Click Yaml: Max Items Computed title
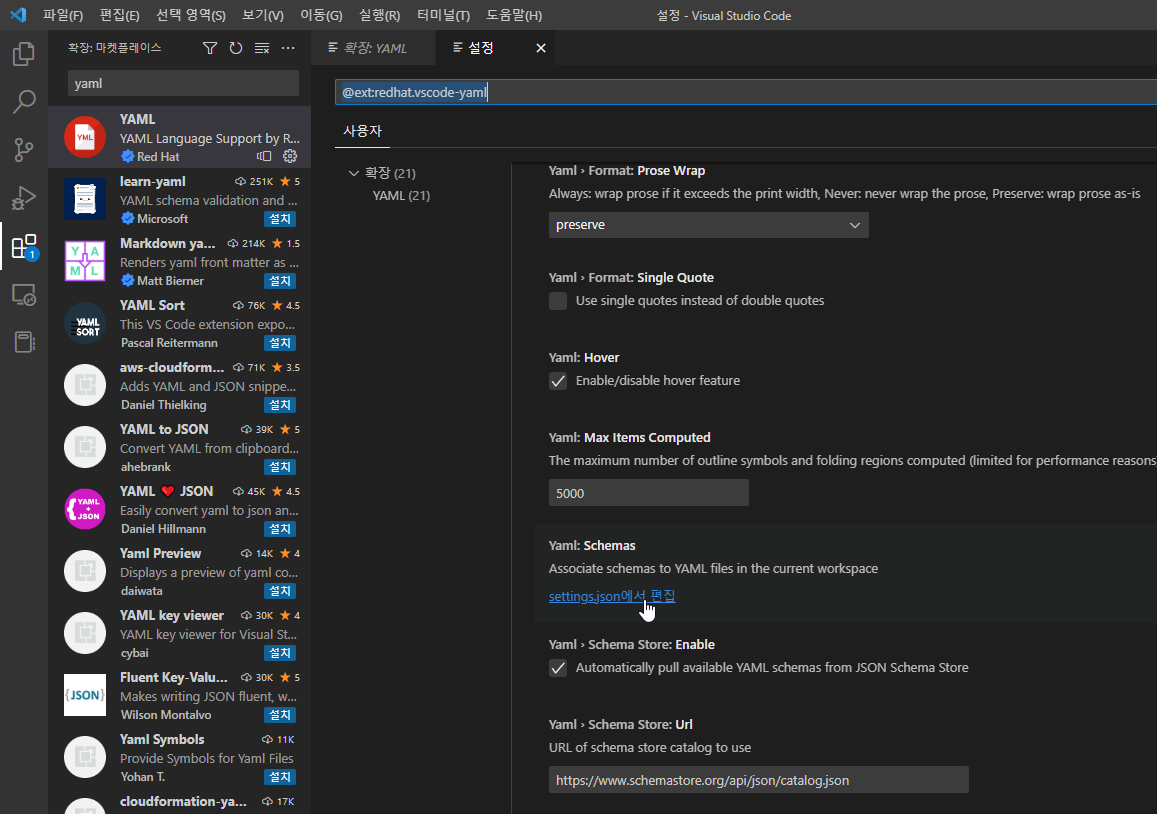This screenshot has height=814, width=1157. (629, 438)
